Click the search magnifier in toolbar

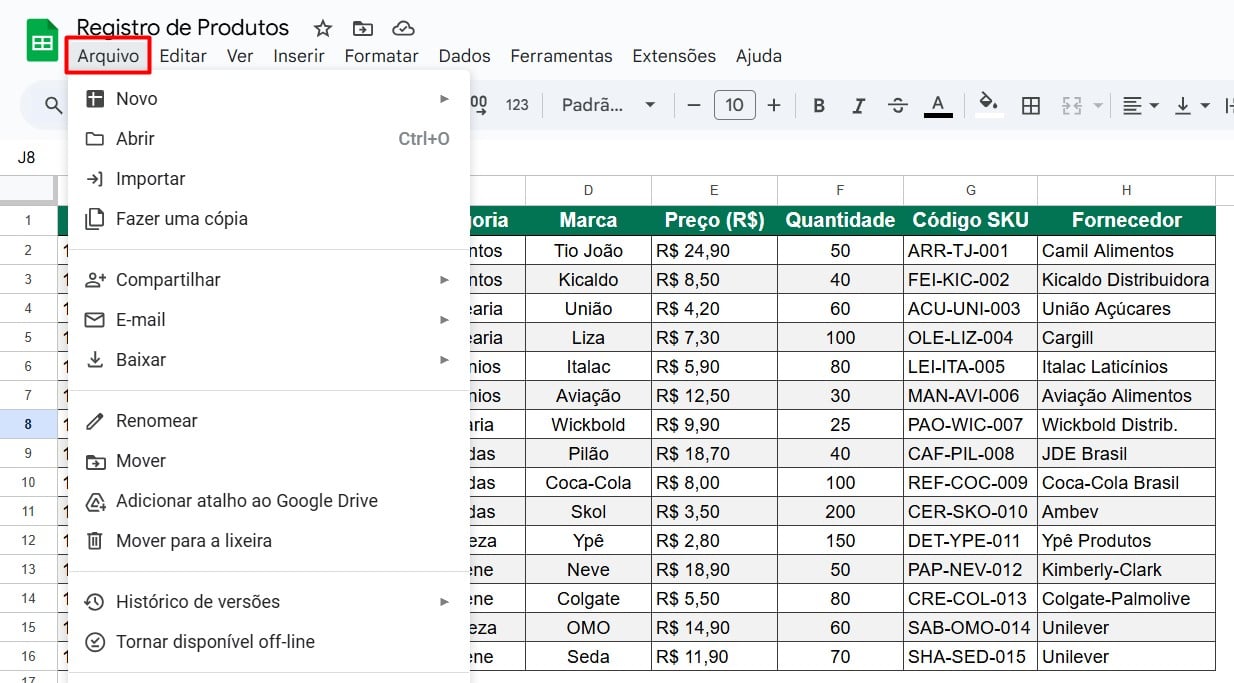click(54, 105)
